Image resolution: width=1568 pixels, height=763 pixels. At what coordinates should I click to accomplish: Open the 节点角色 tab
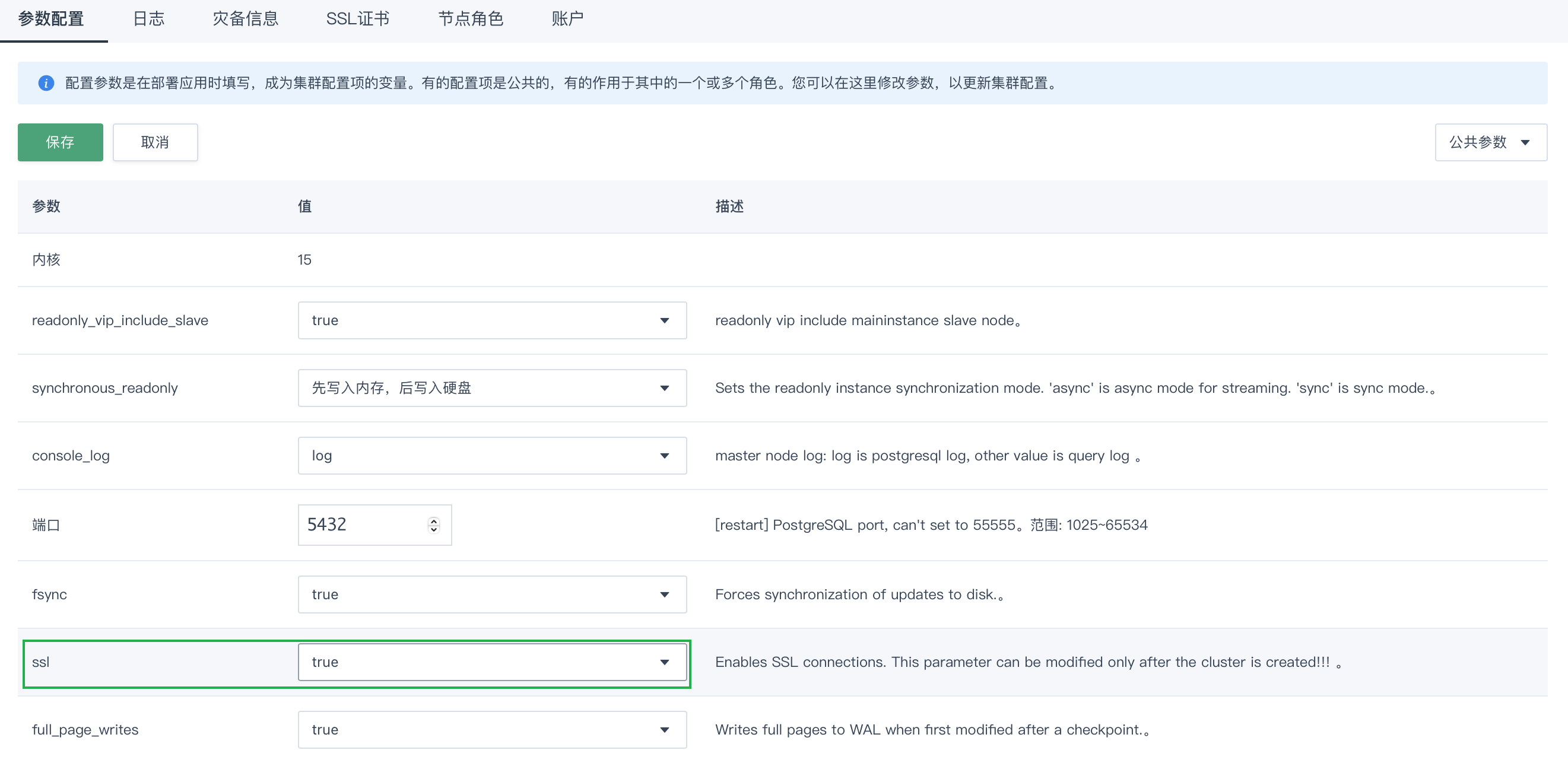click(x=471, y=19)
